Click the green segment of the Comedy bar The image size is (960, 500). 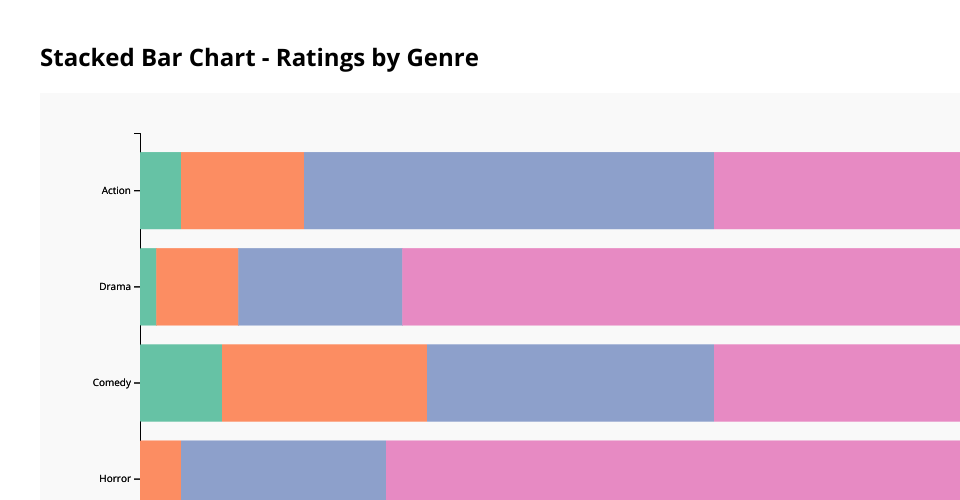coord(181,382)
